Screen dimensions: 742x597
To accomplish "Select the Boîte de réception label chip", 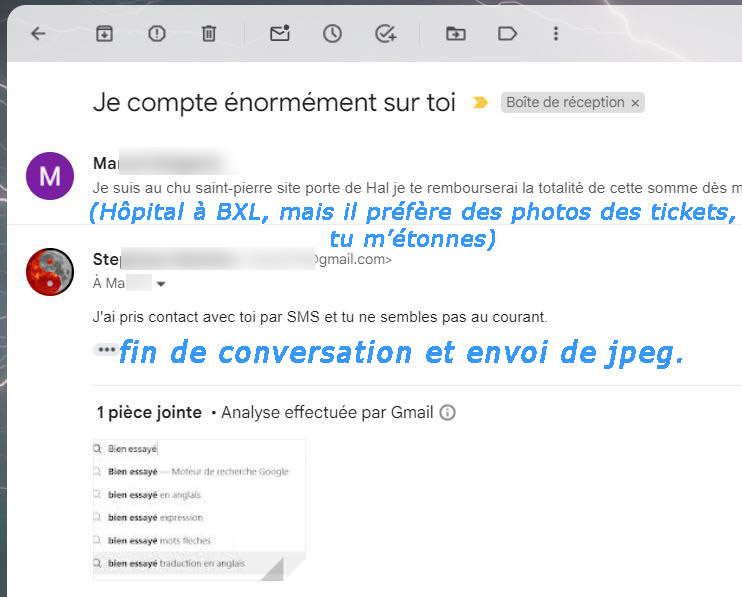I will coord(564,102).
